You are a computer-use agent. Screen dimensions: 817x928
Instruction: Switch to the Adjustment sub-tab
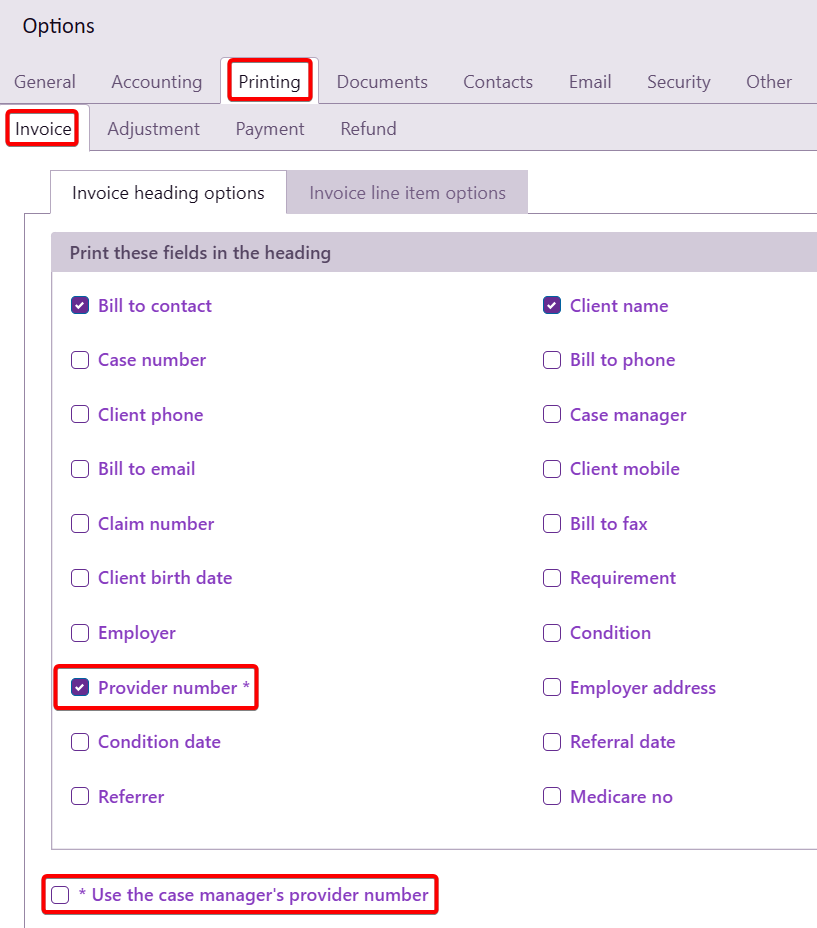point(153,129)
